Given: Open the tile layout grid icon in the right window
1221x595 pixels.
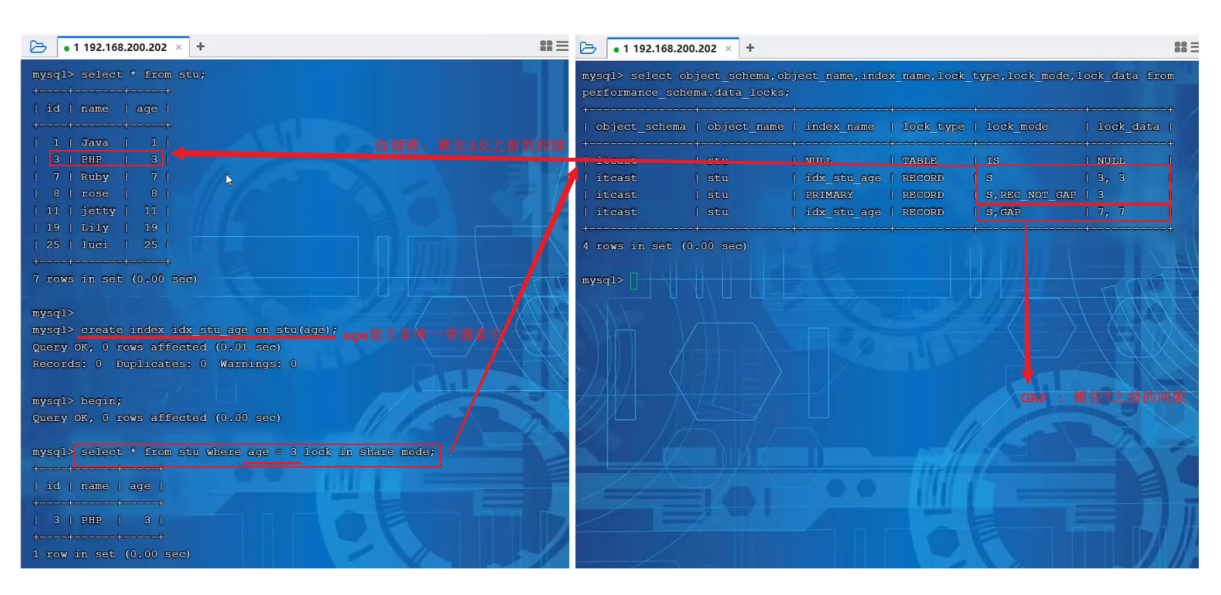Looking at the screenshot, I should (1181, 46).
